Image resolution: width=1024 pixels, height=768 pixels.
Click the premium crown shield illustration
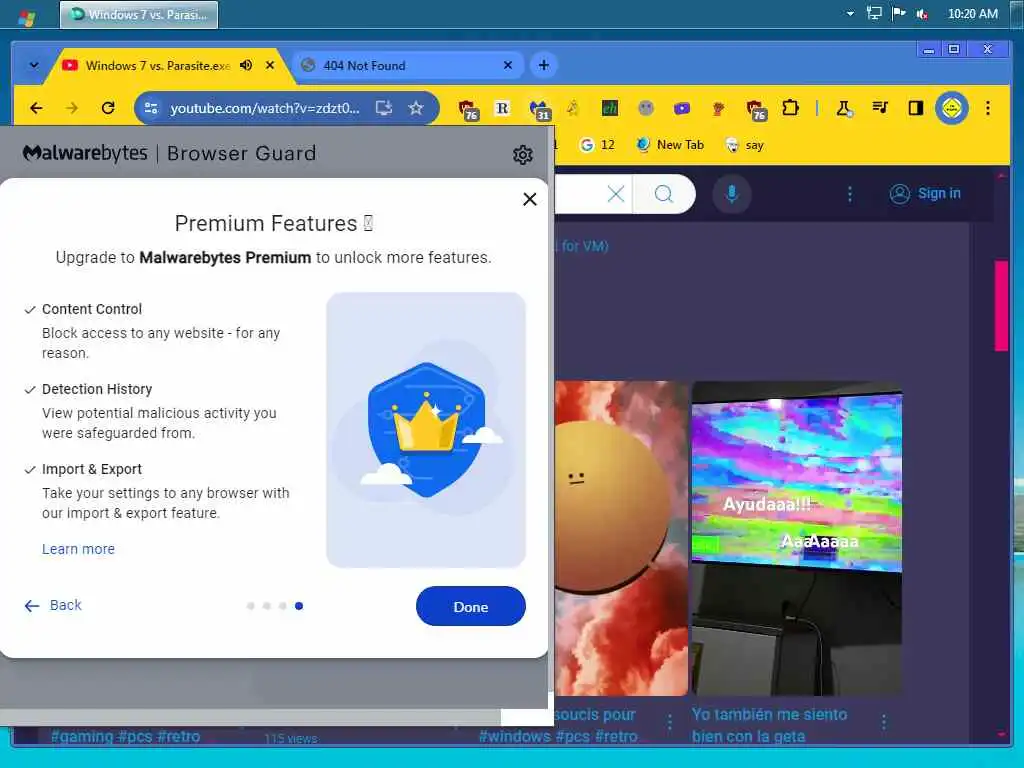pyautogui.click(x=426, y=430)
